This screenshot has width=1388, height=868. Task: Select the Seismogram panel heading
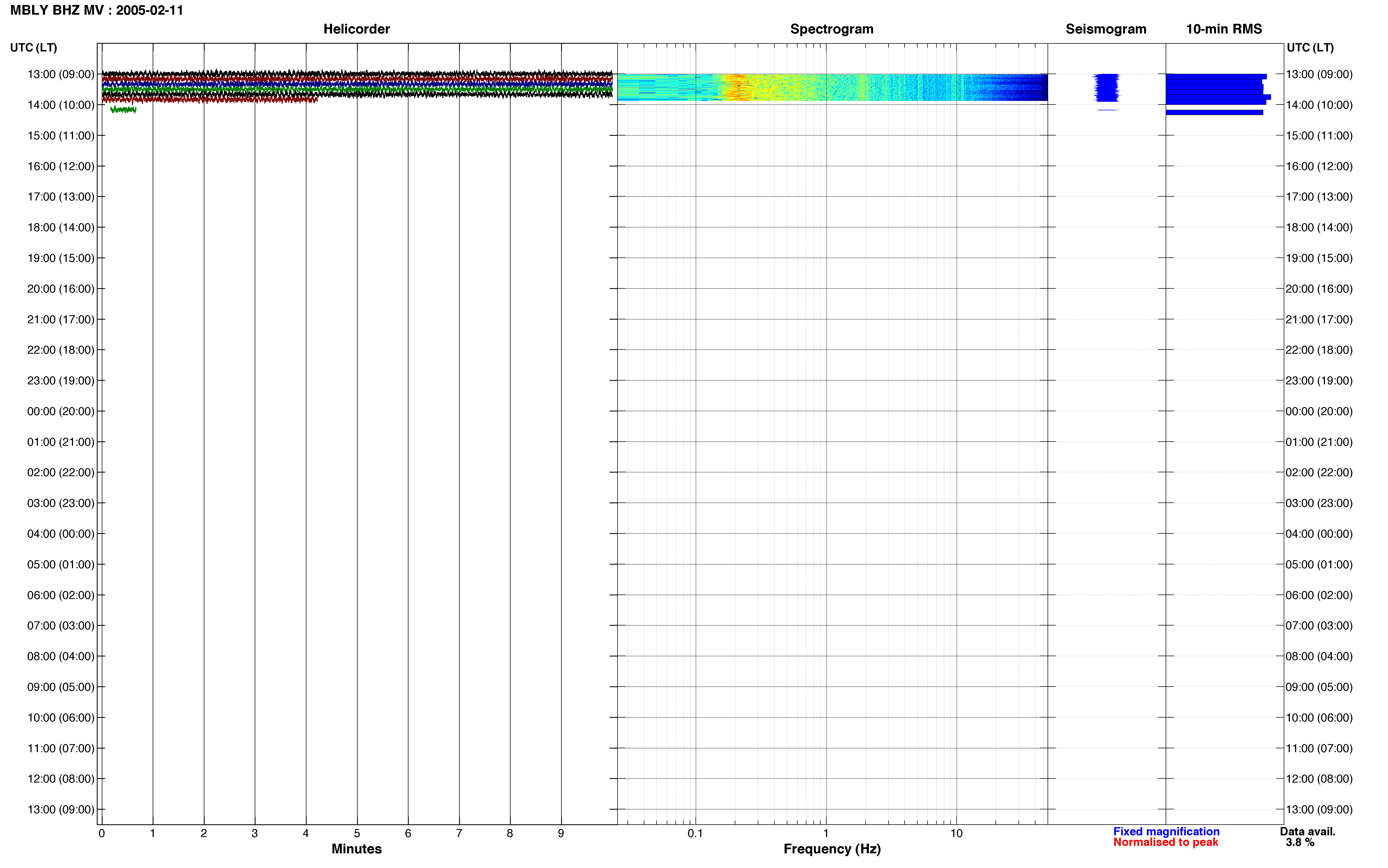click(x=1106, y=29)
